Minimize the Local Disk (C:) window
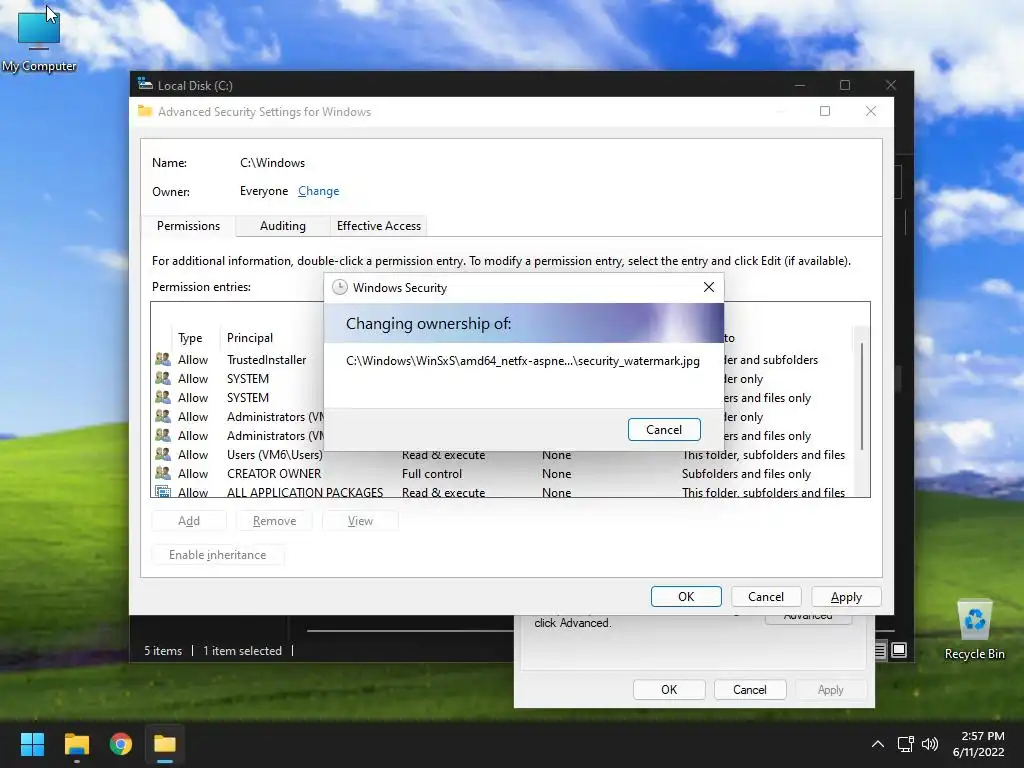The image size is (1024, 768). [799, 85]
